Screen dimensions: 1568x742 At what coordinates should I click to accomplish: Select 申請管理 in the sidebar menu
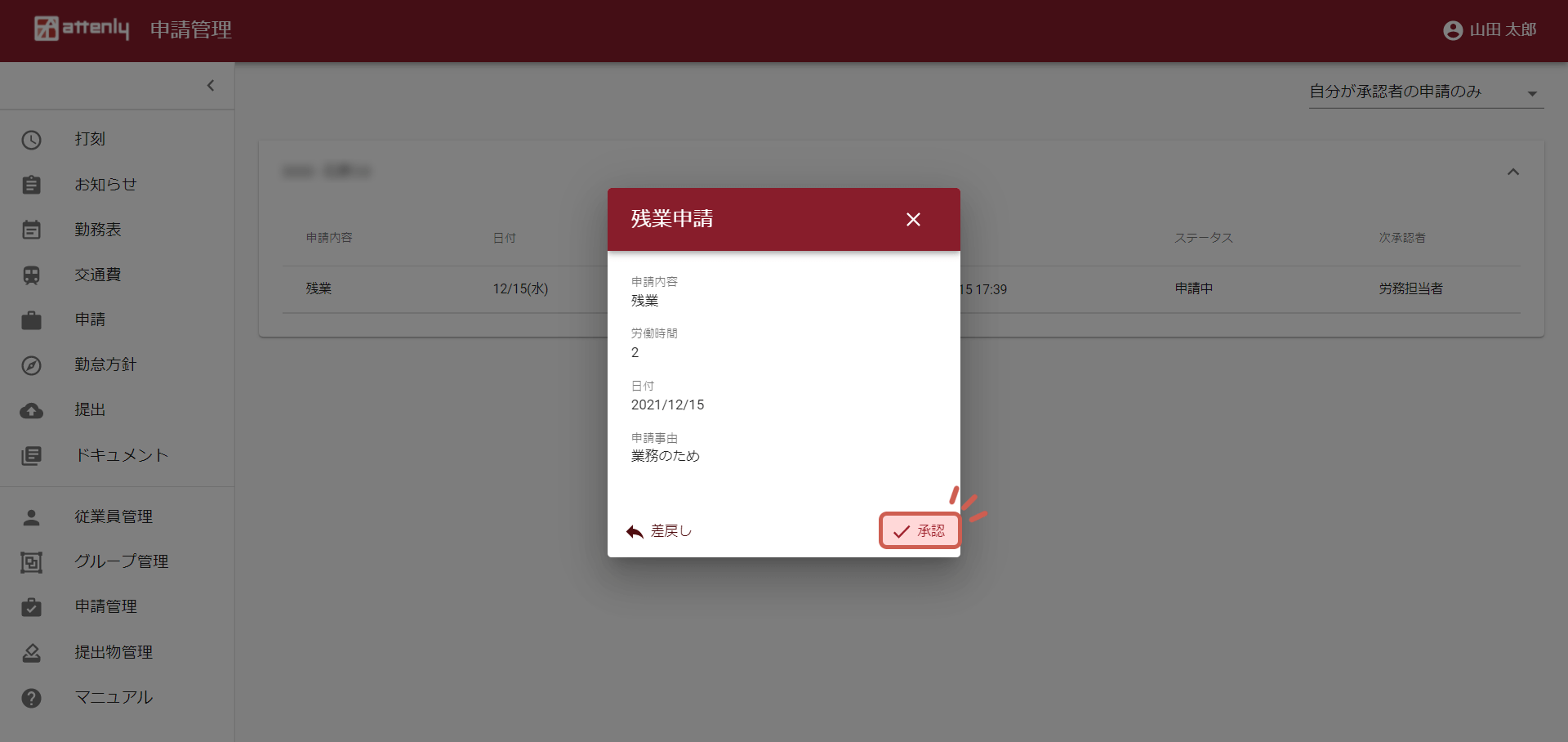click(106, 606)
